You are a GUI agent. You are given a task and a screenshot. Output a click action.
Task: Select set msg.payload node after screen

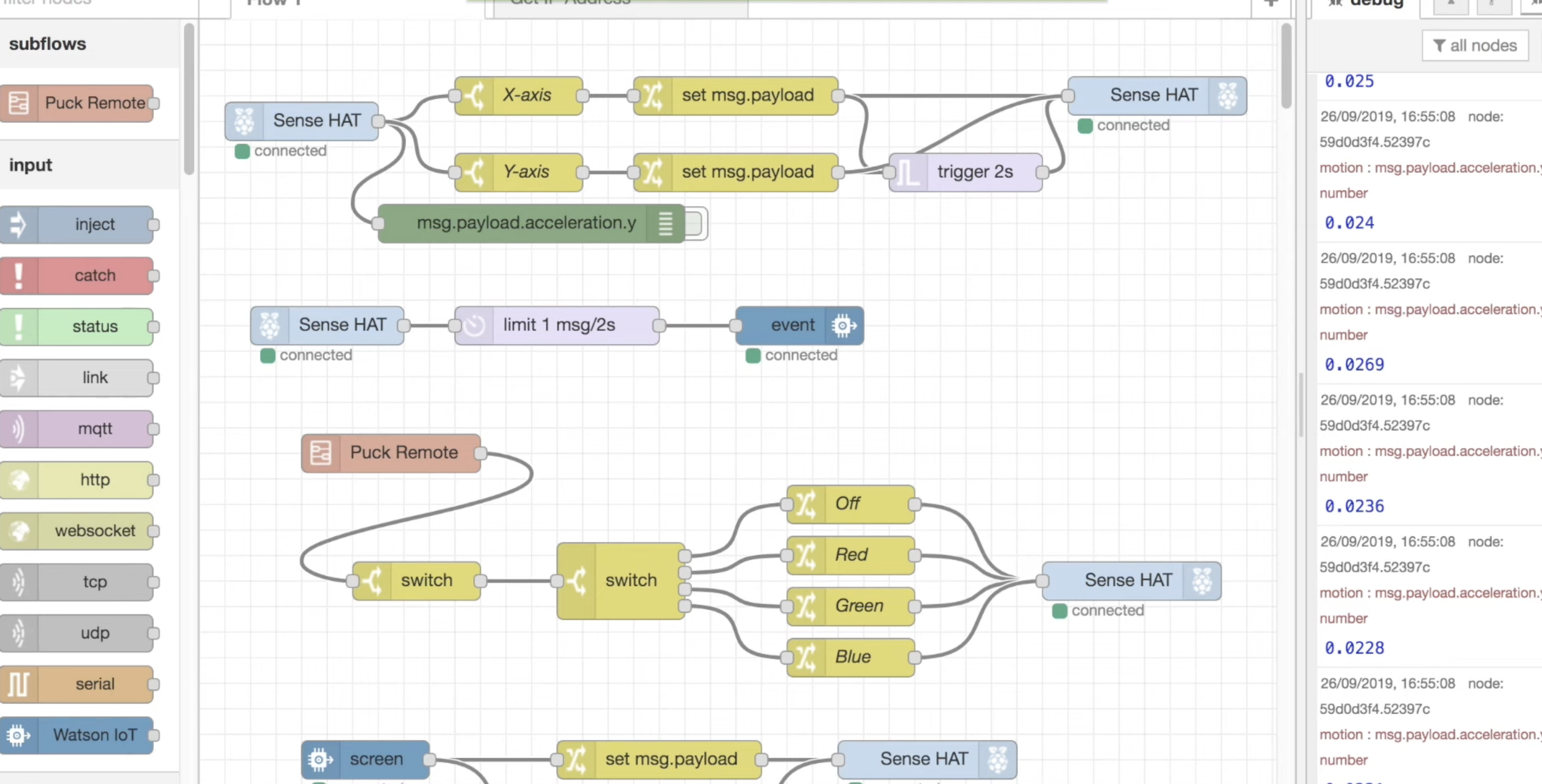click(659, 760)
